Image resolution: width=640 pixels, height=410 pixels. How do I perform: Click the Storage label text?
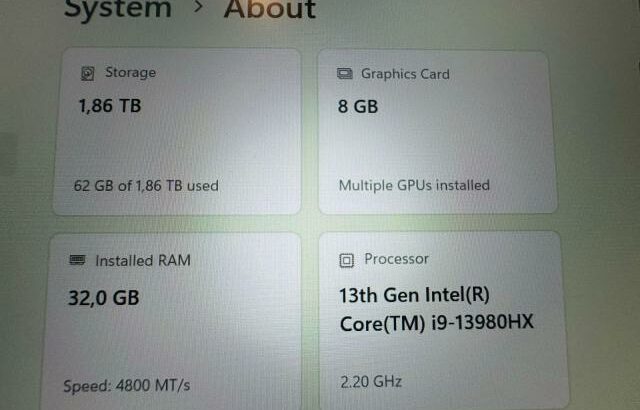[131, 73]
